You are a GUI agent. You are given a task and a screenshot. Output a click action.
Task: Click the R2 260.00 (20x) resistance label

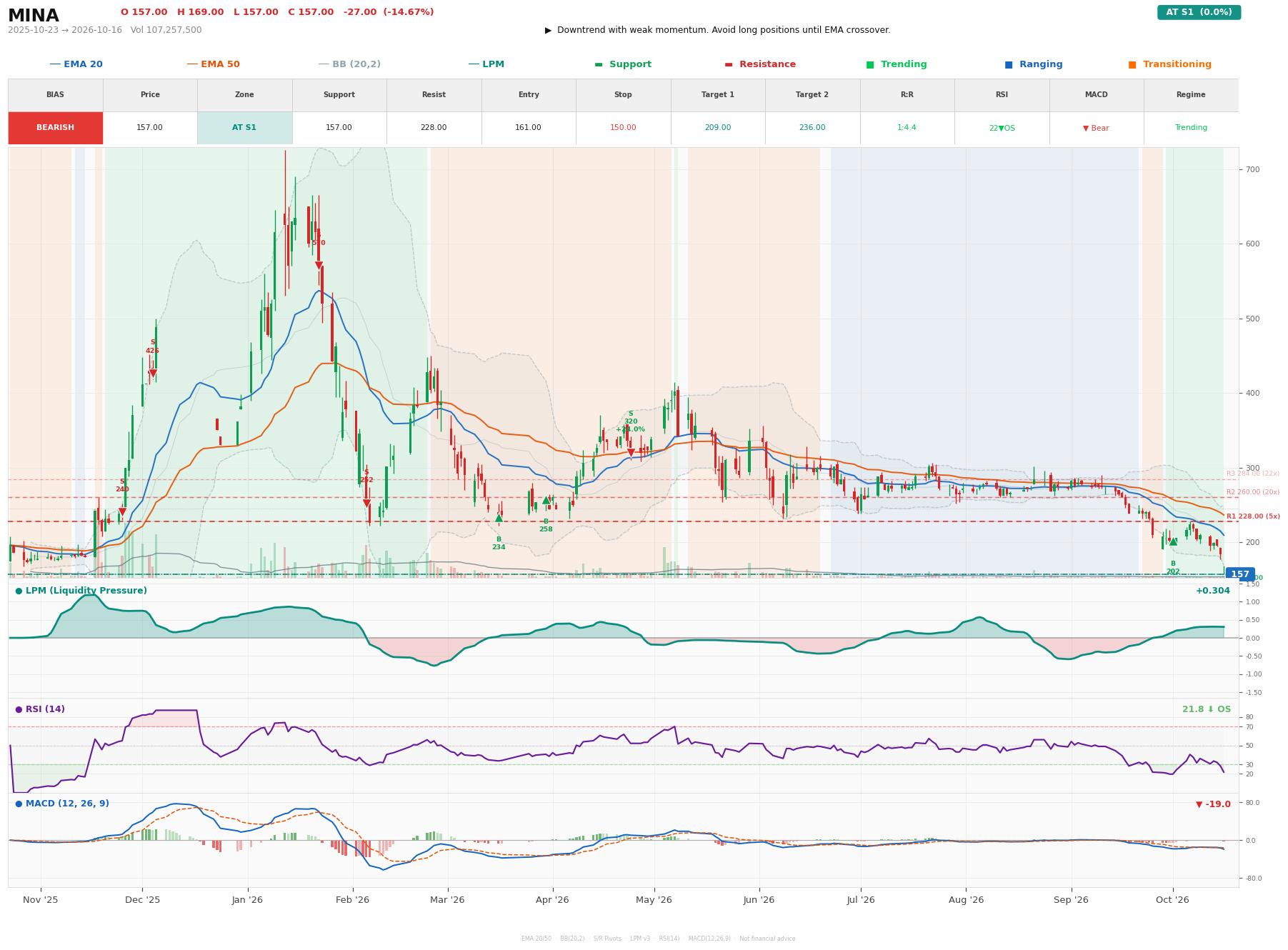[x=1253, y=492]
